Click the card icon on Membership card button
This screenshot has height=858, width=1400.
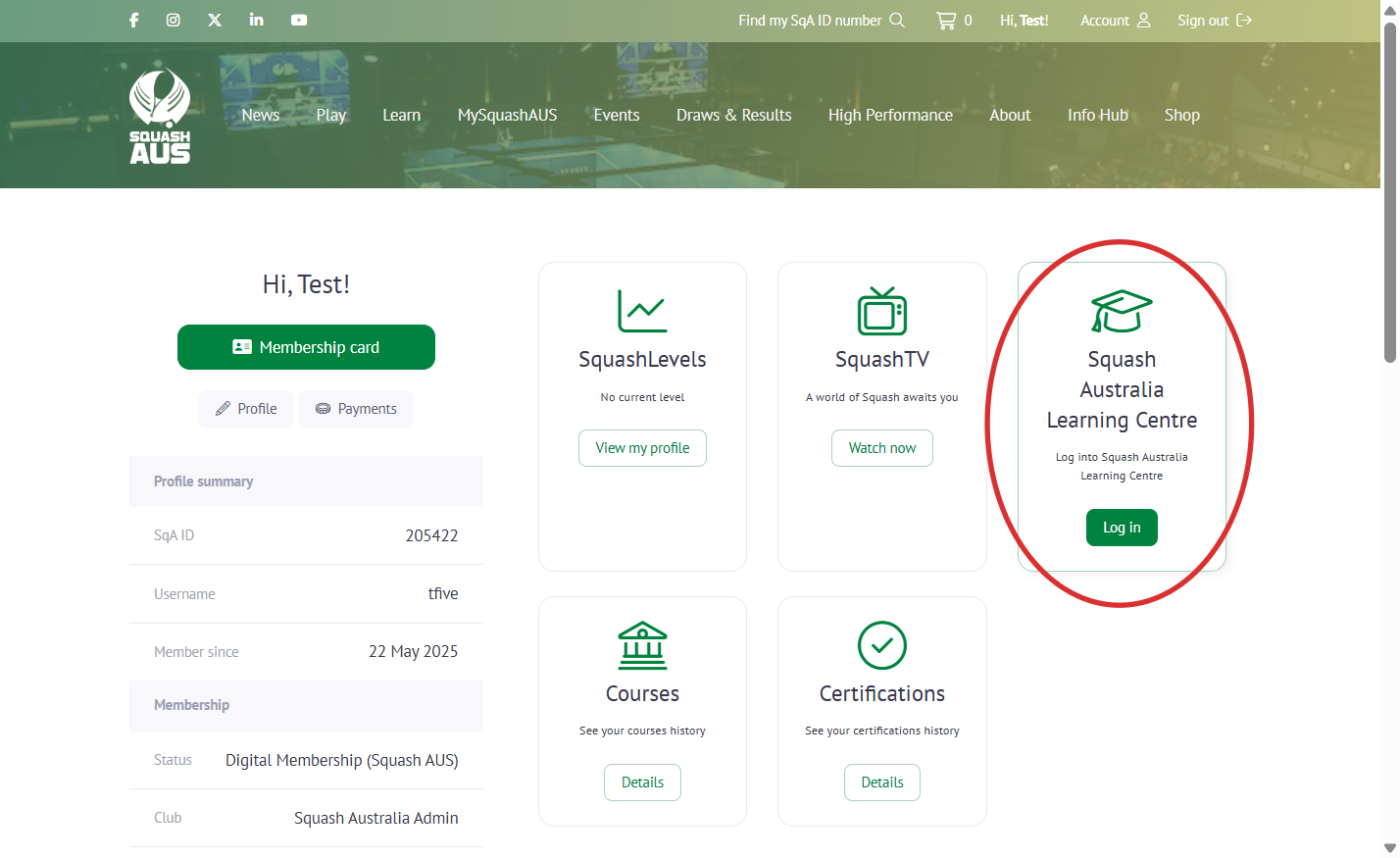coord(242,347)
